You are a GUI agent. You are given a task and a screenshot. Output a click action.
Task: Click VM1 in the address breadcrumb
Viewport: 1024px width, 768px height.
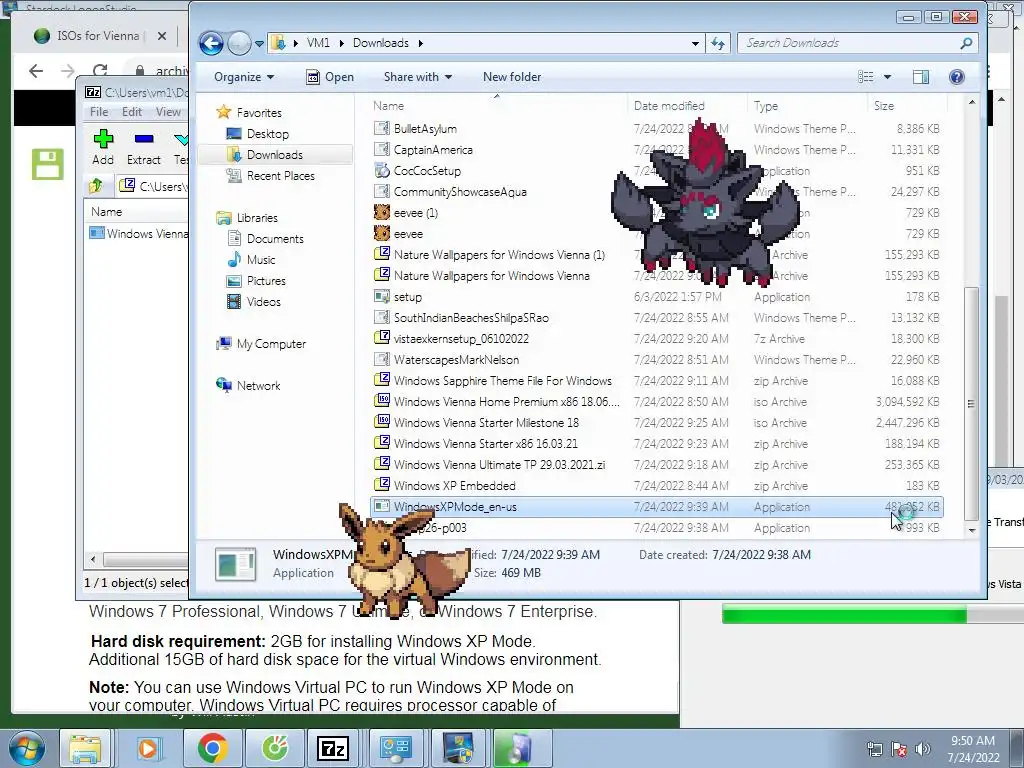[x=318, y=43]
